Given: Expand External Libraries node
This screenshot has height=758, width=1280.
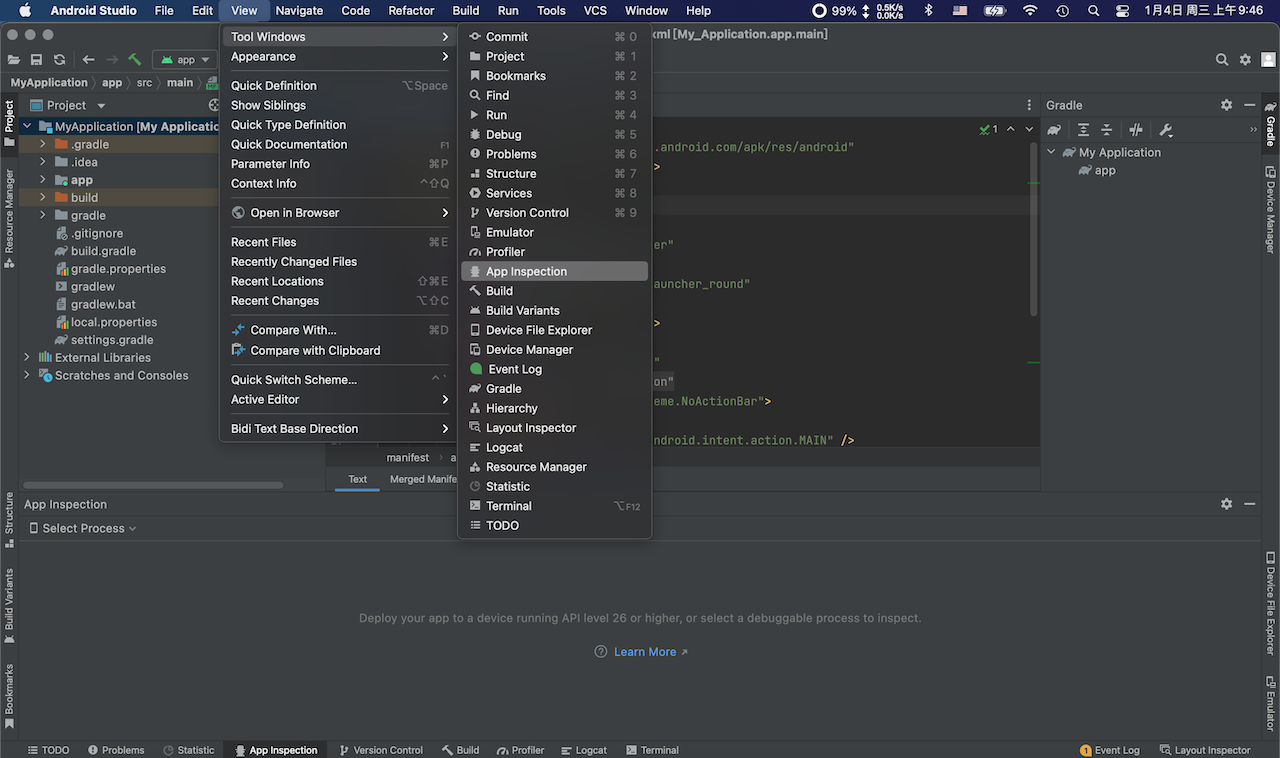Looking at the screenshot, I should pyautogui.click(x=27, y=358).
